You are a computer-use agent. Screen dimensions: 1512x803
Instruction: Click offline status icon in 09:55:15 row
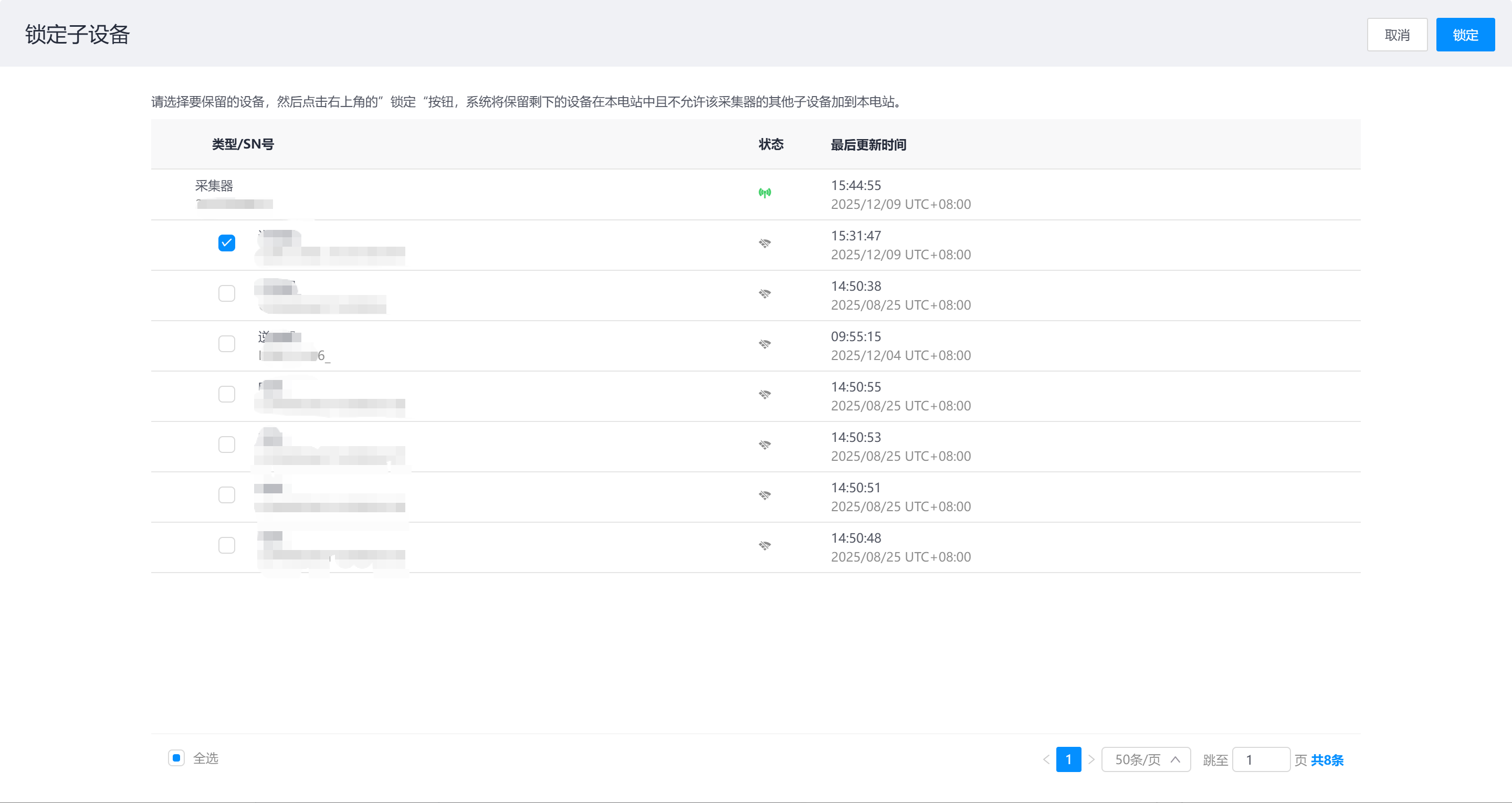[764, 344]
